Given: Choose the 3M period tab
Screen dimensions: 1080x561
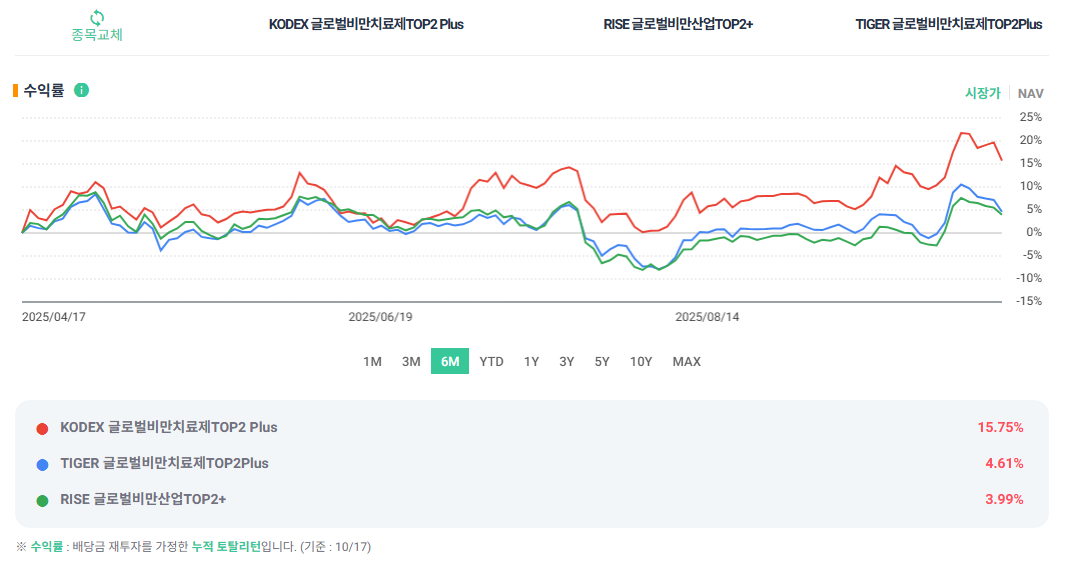Looking at the screenshot, I should pyautogui.click(x=411, y=361).
